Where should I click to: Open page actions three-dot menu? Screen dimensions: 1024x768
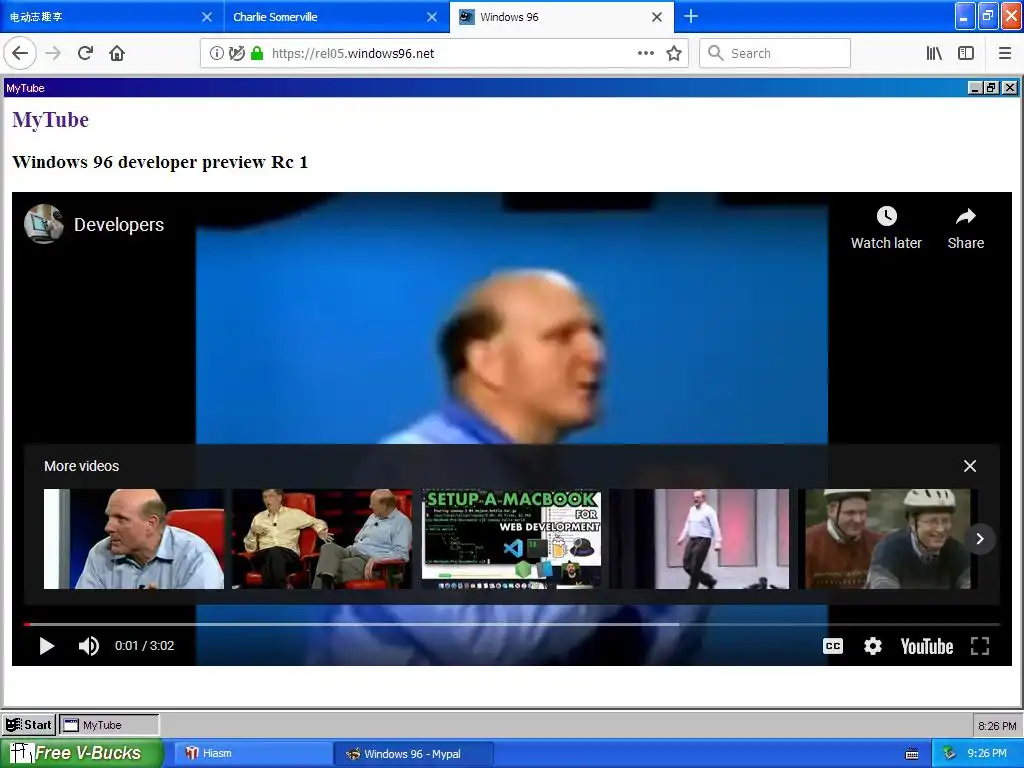coord(646,54)
